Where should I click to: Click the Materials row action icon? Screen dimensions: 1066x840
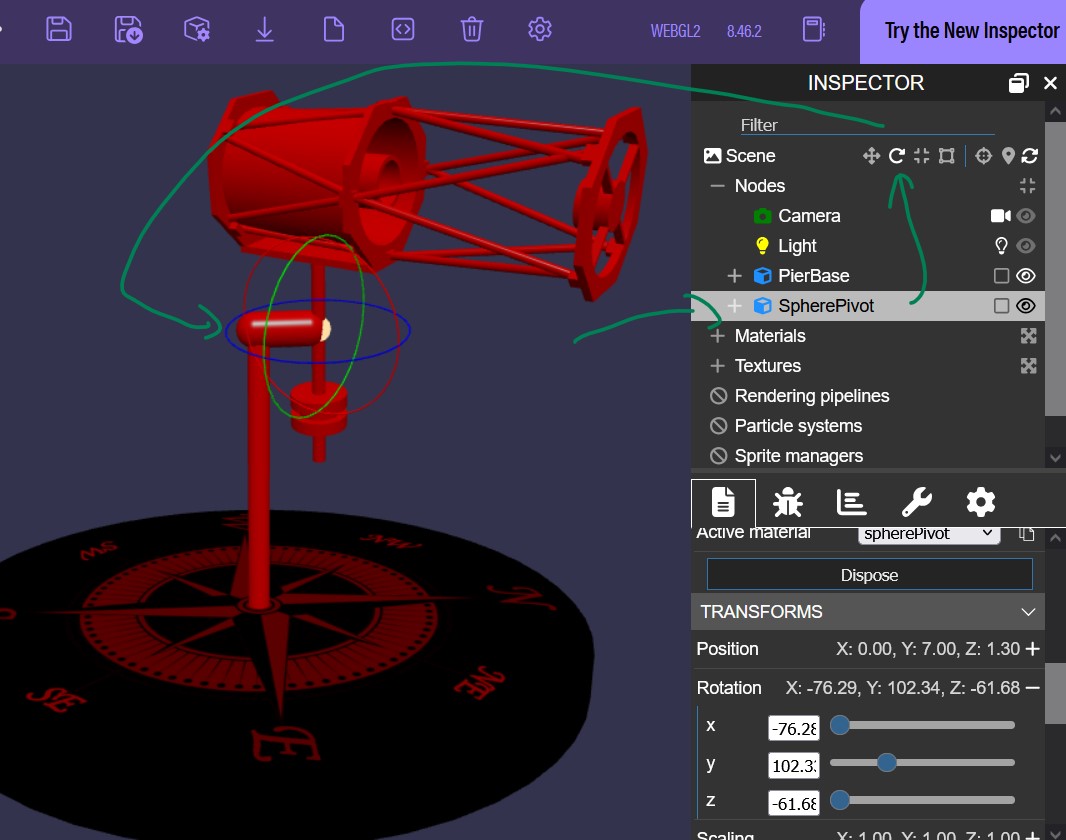[x=1029, y=336]
